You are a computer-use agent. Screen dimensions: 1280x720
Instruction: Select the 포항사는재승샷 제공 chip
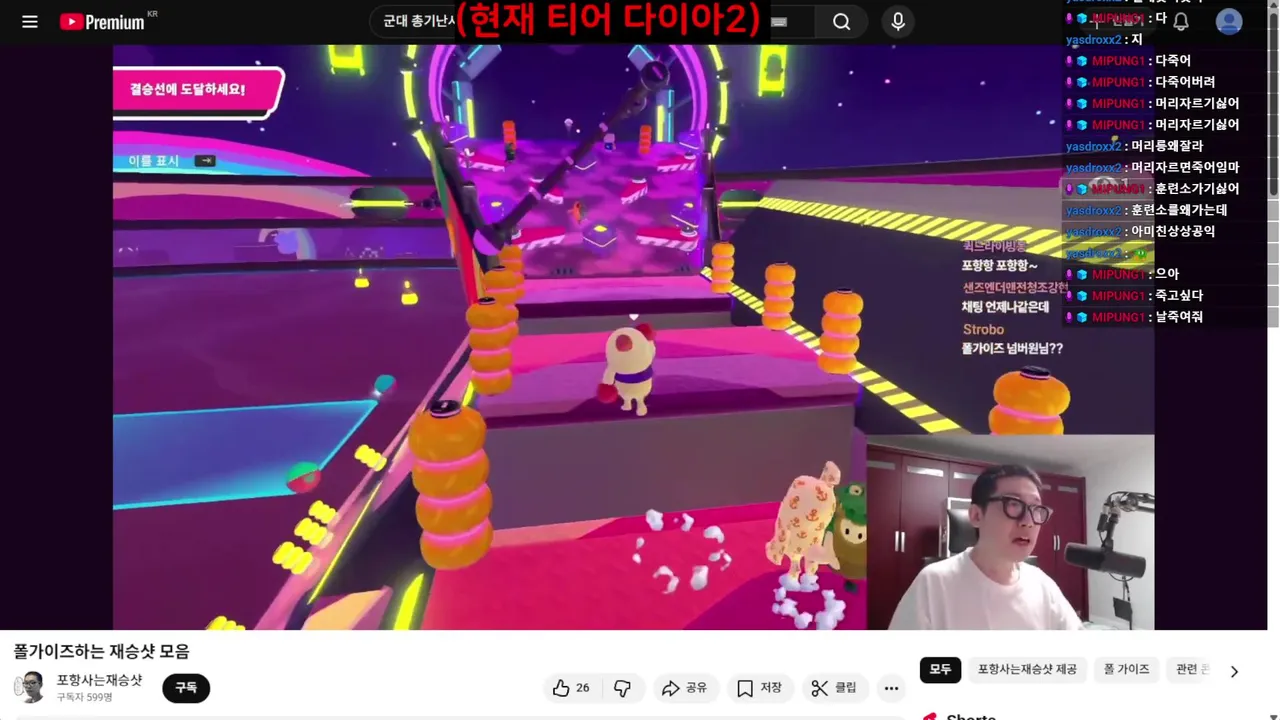click(x=1027, y=669)
